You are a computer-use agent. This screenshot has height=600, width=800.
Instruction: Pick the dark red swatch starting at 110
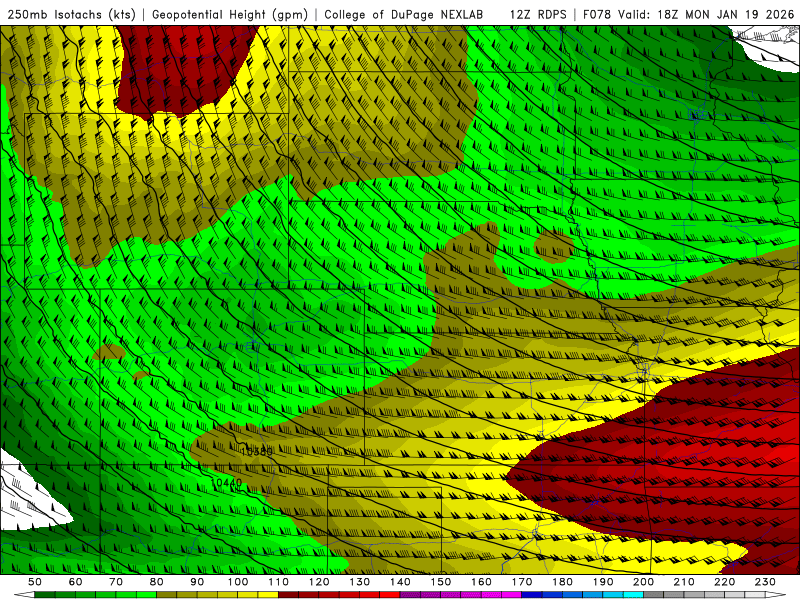click(288, 595)
